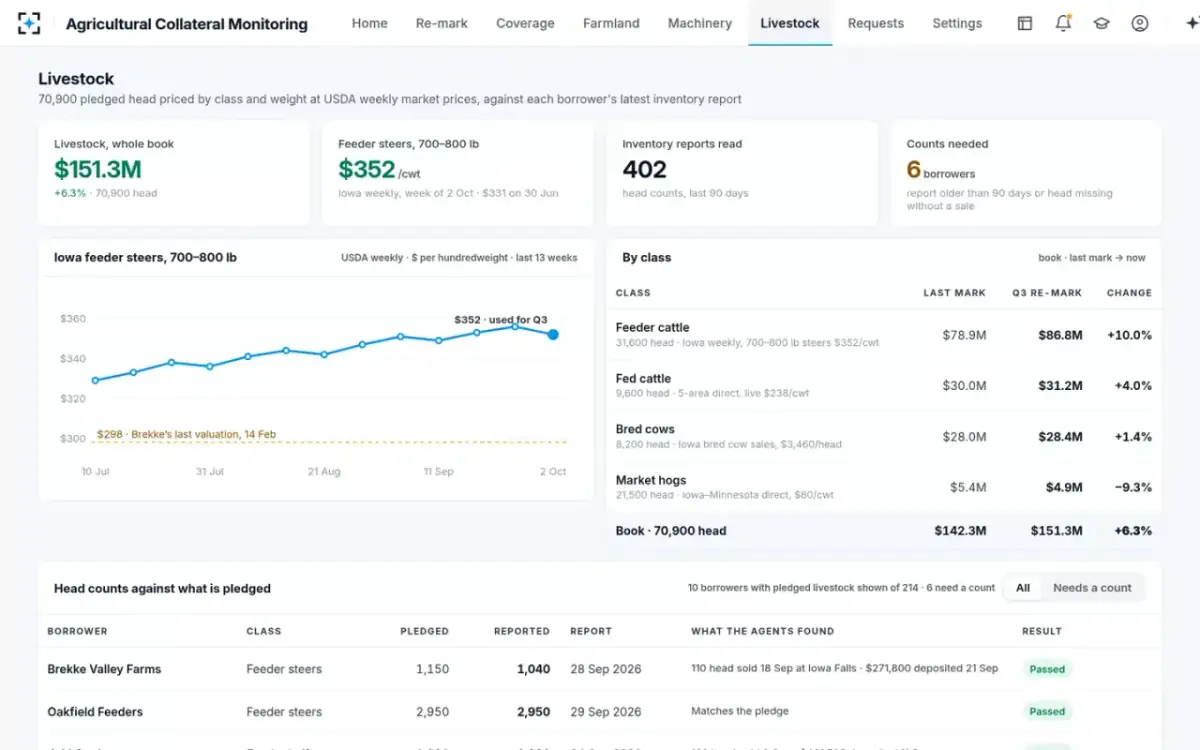View the Requests tab
Image resolution: width=1200 pixels, height=750 pixels.
pos(876,23)
